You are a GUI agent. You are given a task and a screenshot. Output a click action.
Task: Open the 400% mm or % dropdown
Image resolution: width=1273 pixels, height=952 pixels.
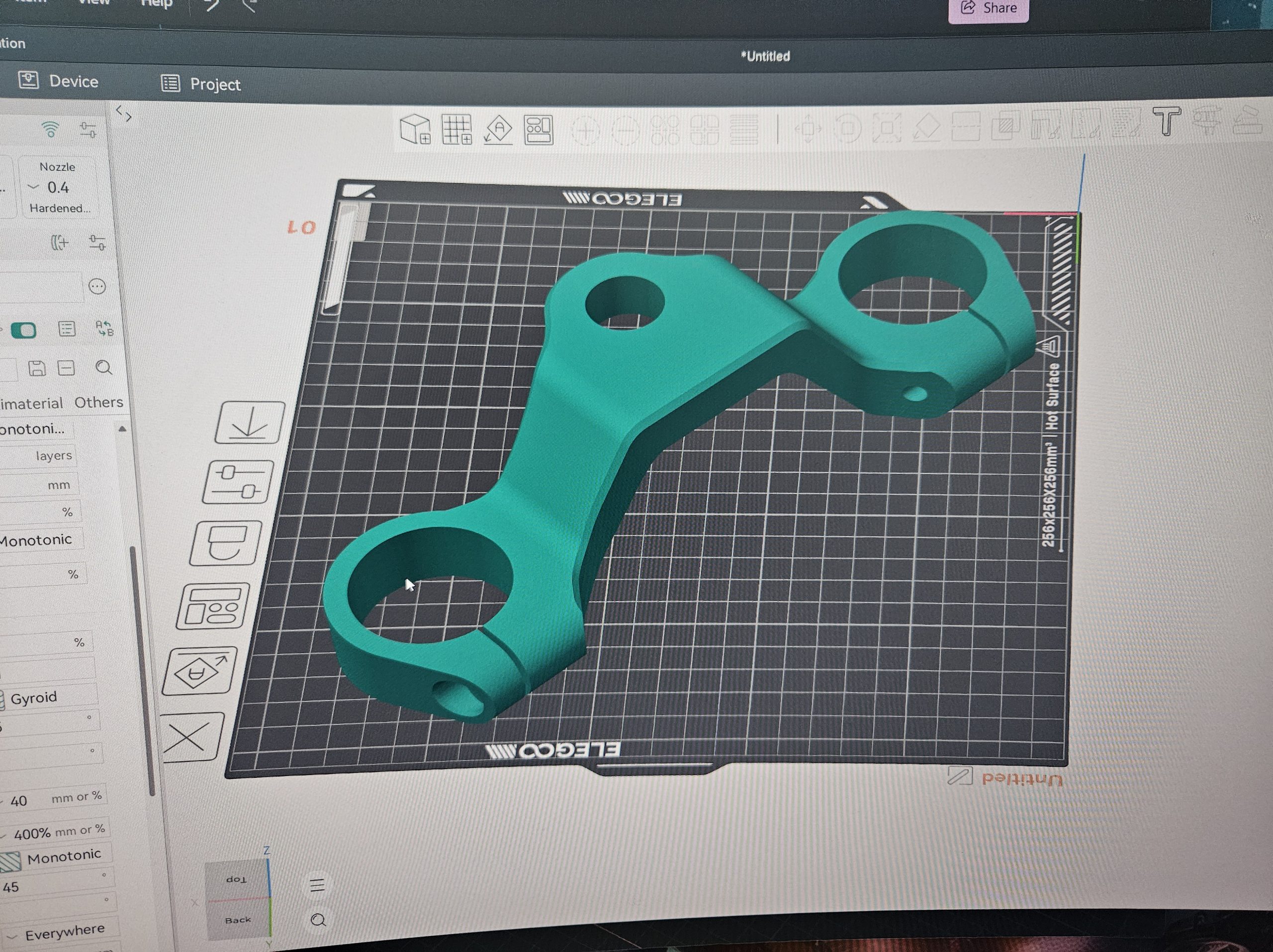click(x=55, y=832)
